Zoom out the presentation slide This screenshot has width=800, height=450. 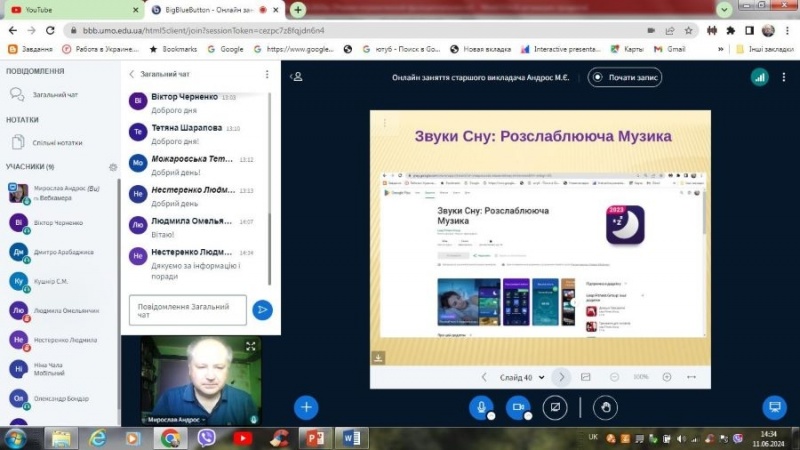pos(614,377)
